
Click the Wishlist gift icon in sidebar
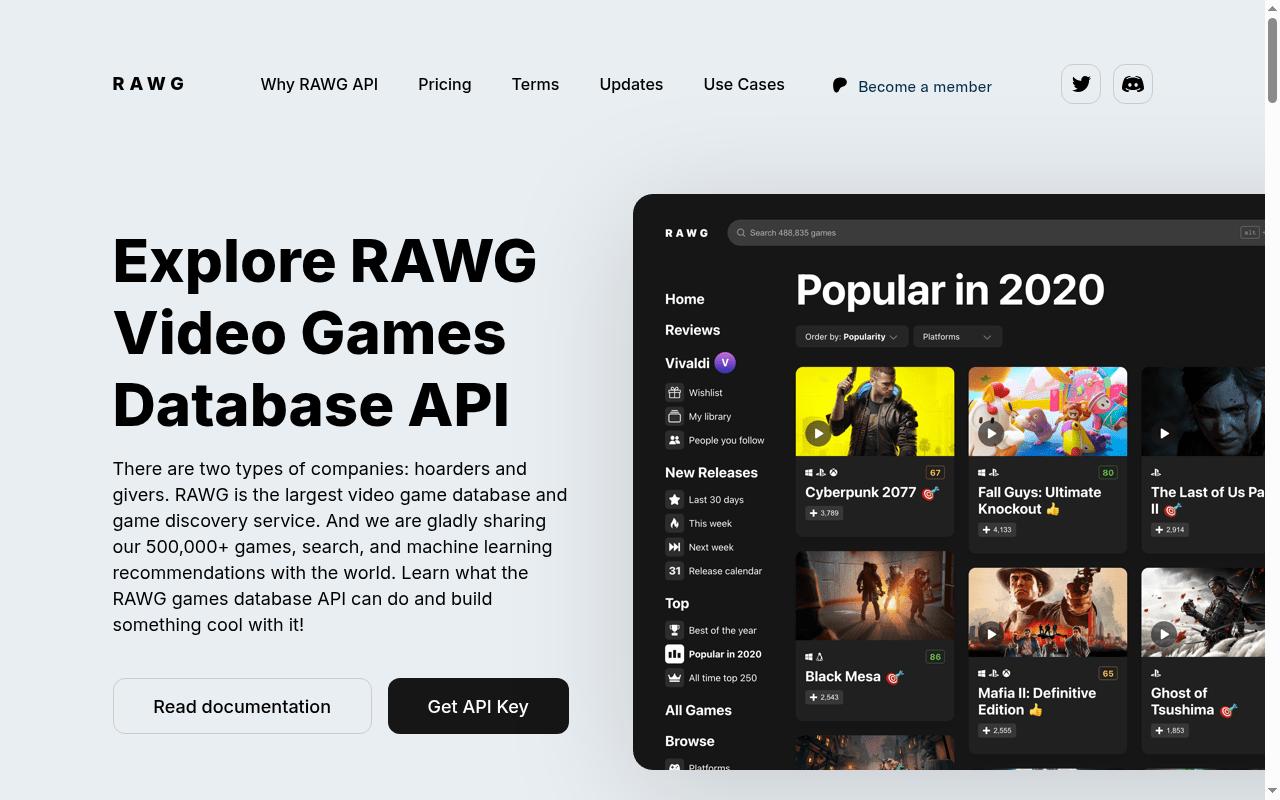pyautogui.click(x=674, y=392)
